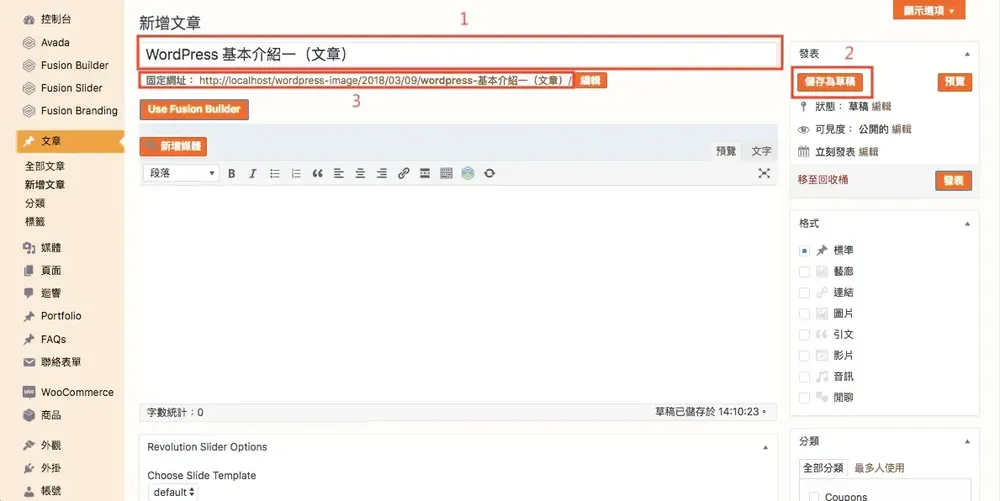1000x501 pixels.
Task: Insert or edit link
Action: coord(403,173)
